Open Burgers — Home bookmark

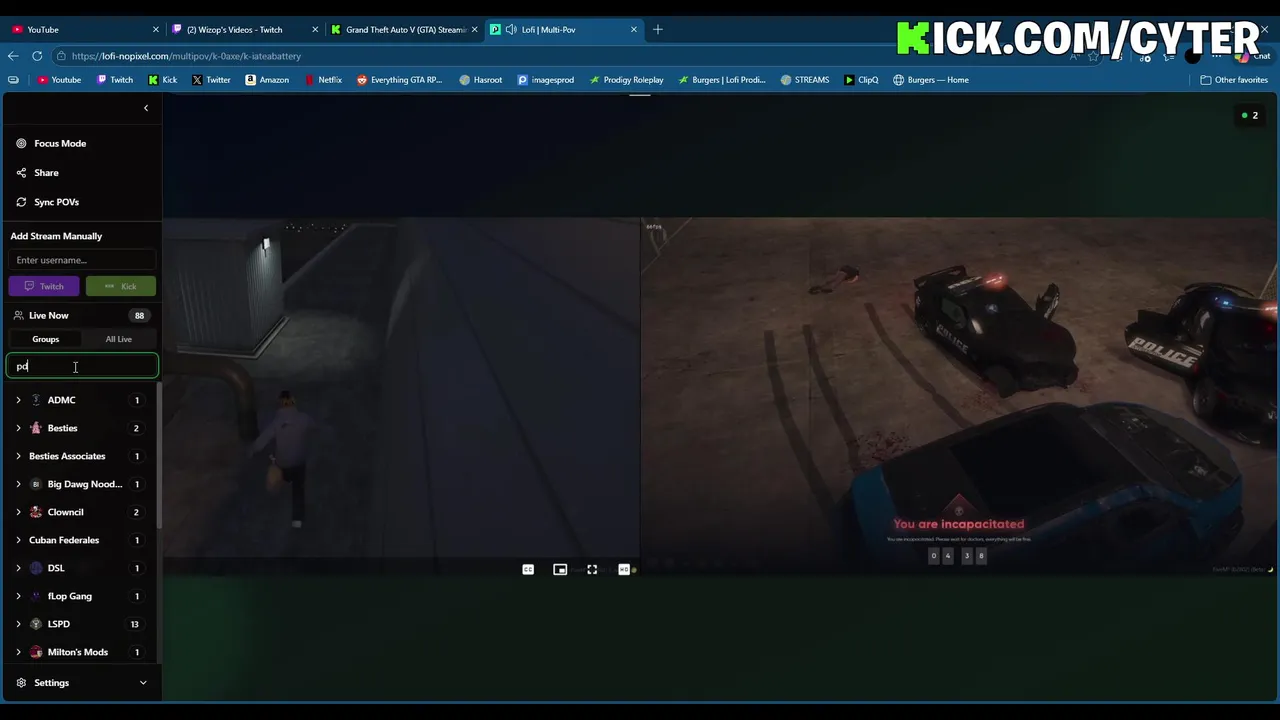coord(931,80)
